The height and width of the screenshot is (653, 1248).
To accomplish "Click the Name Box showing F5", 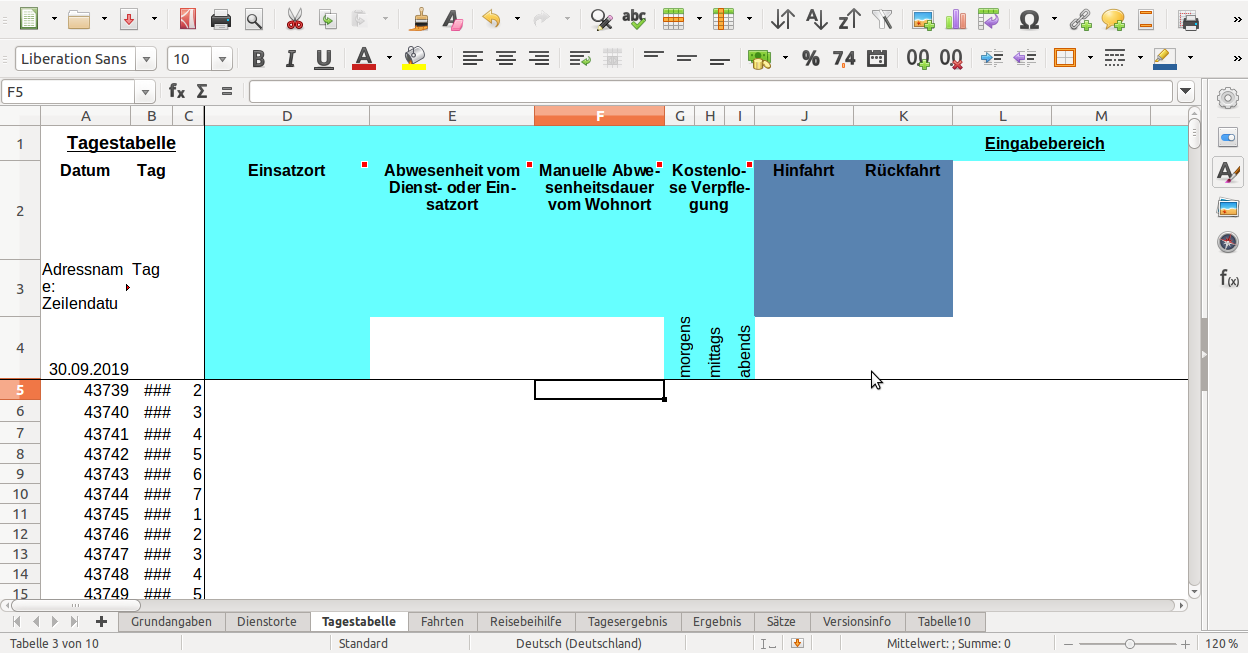I will pyautogui.click(x=67, y=92).
